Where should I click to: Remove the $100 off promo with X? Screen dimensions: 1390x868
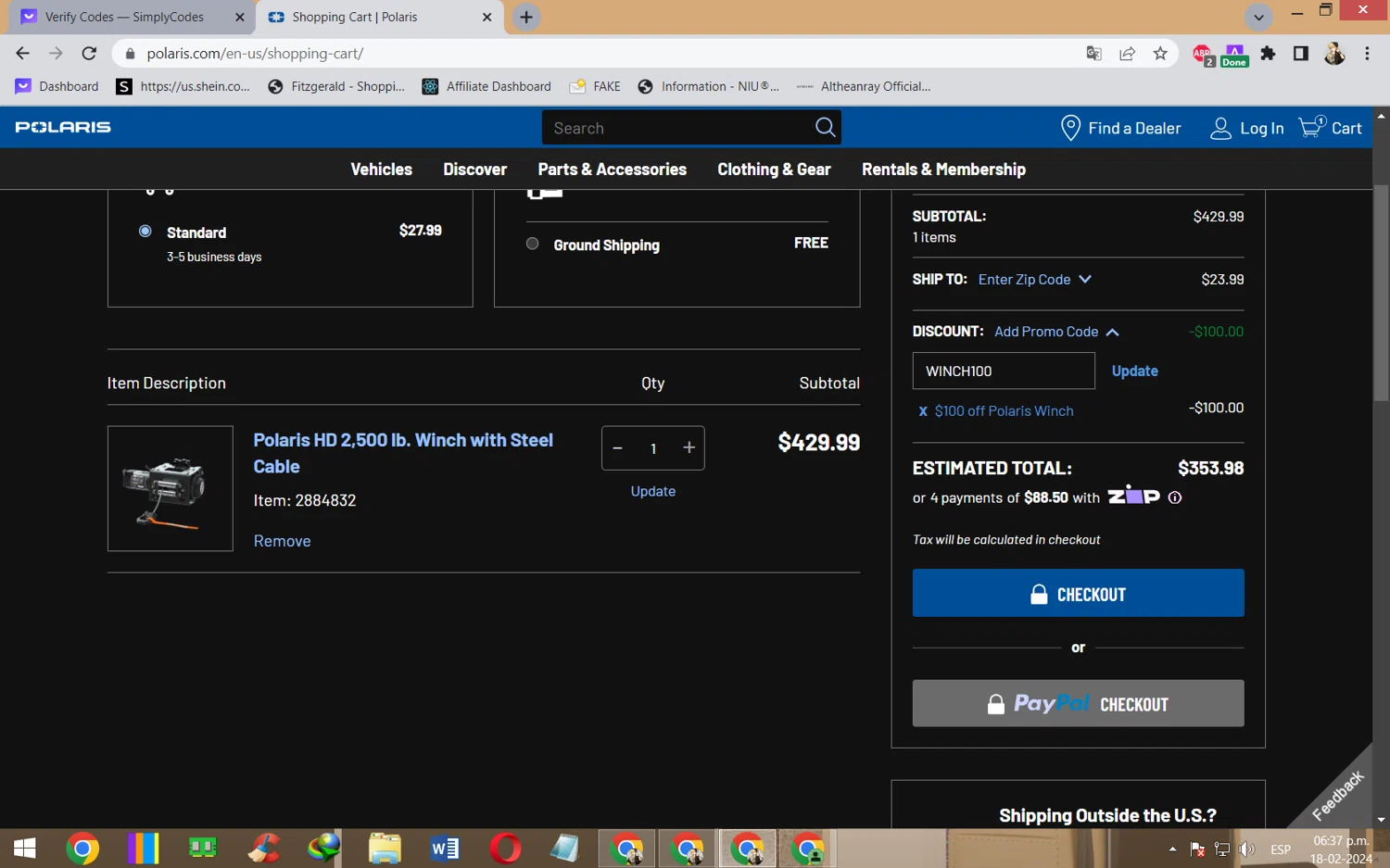point(922,411)
